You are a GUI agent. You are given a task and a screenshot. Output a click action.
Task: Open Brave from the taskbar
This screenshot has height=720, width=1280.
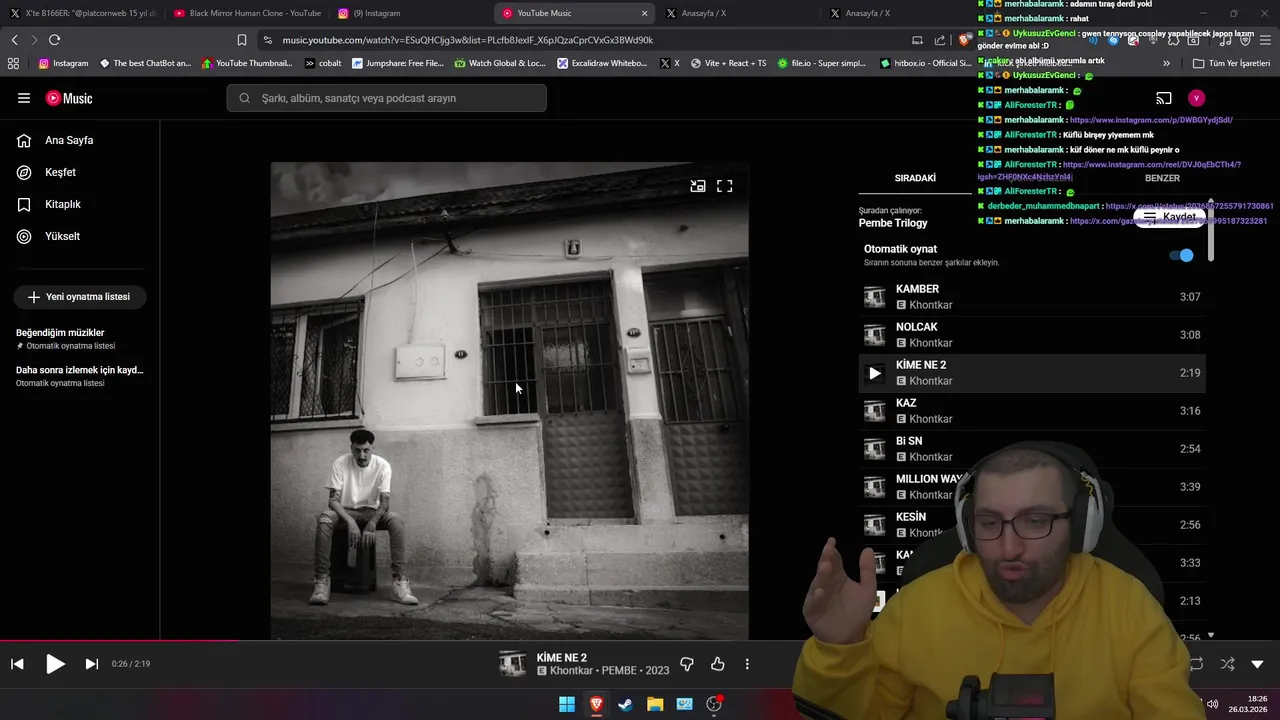596,704
